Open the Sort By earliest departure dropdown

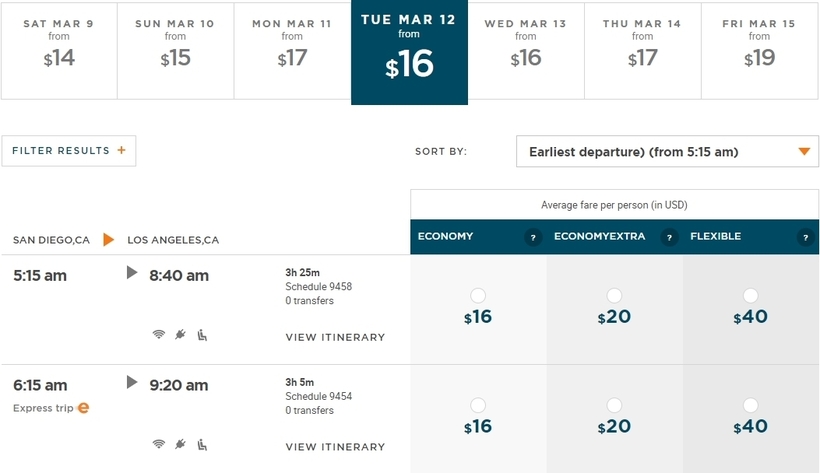[667, 152]
